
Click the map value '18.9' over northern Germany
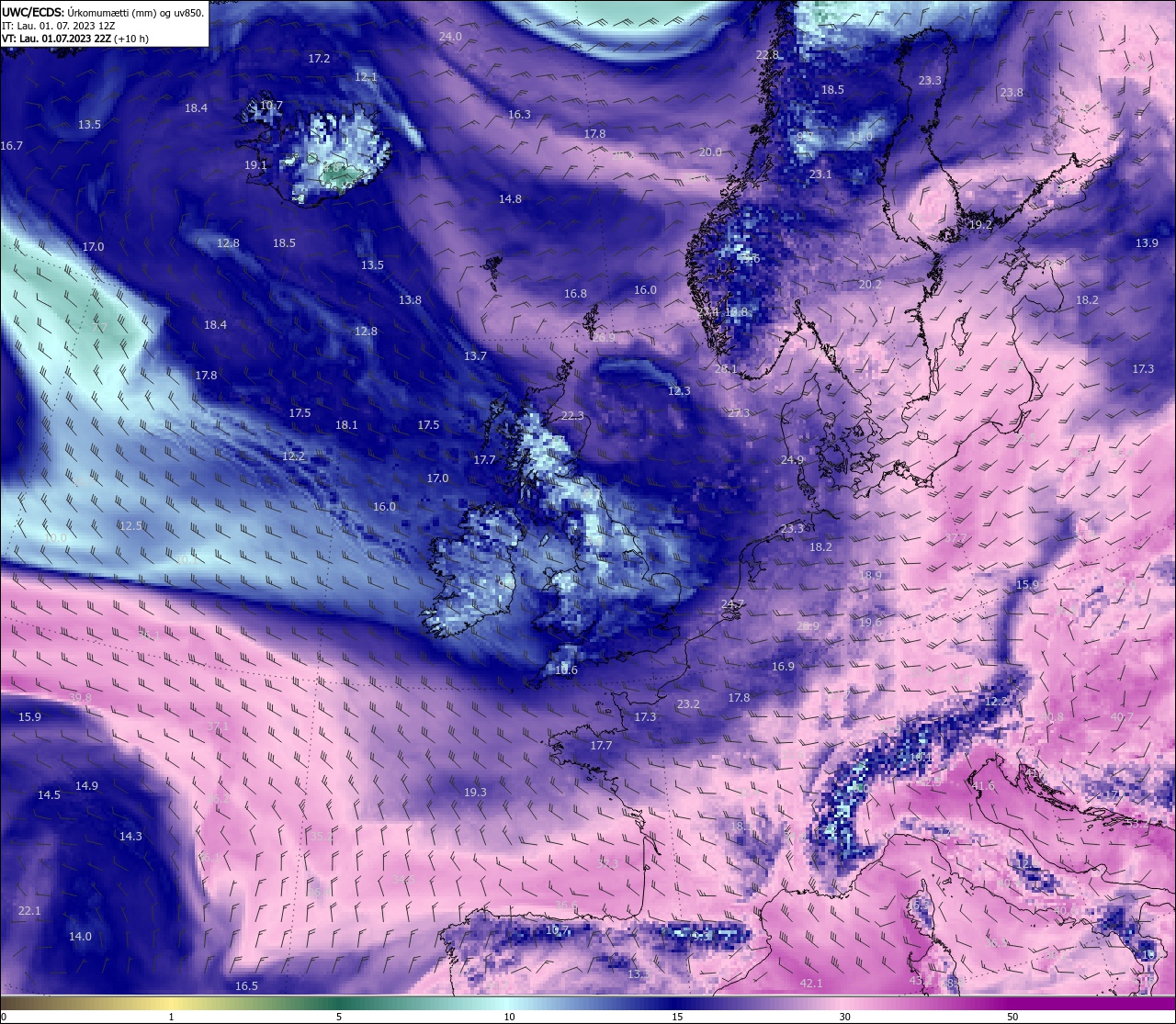[x=870, y=576]
